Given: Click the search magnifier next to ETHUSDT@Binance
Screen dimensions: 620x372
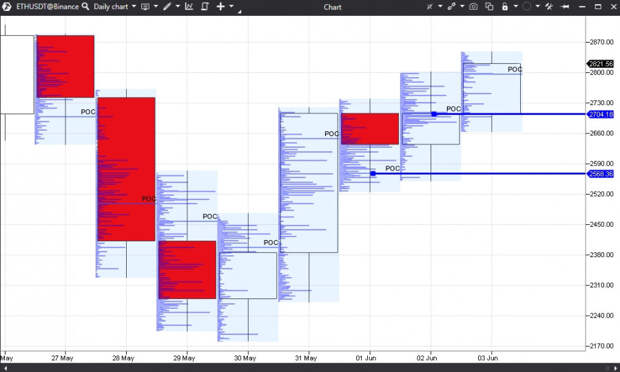Looking at the screenshot, I should (85, 7).
